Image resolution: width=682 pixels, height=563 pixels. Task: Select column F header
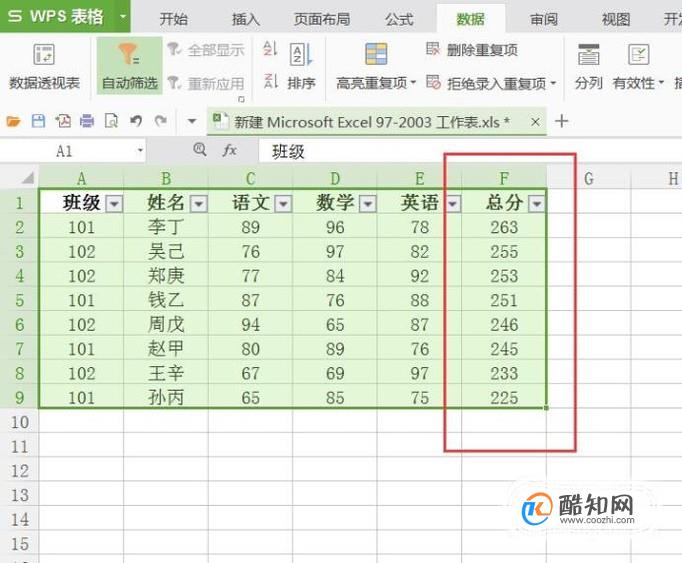(x=504, y=178)
